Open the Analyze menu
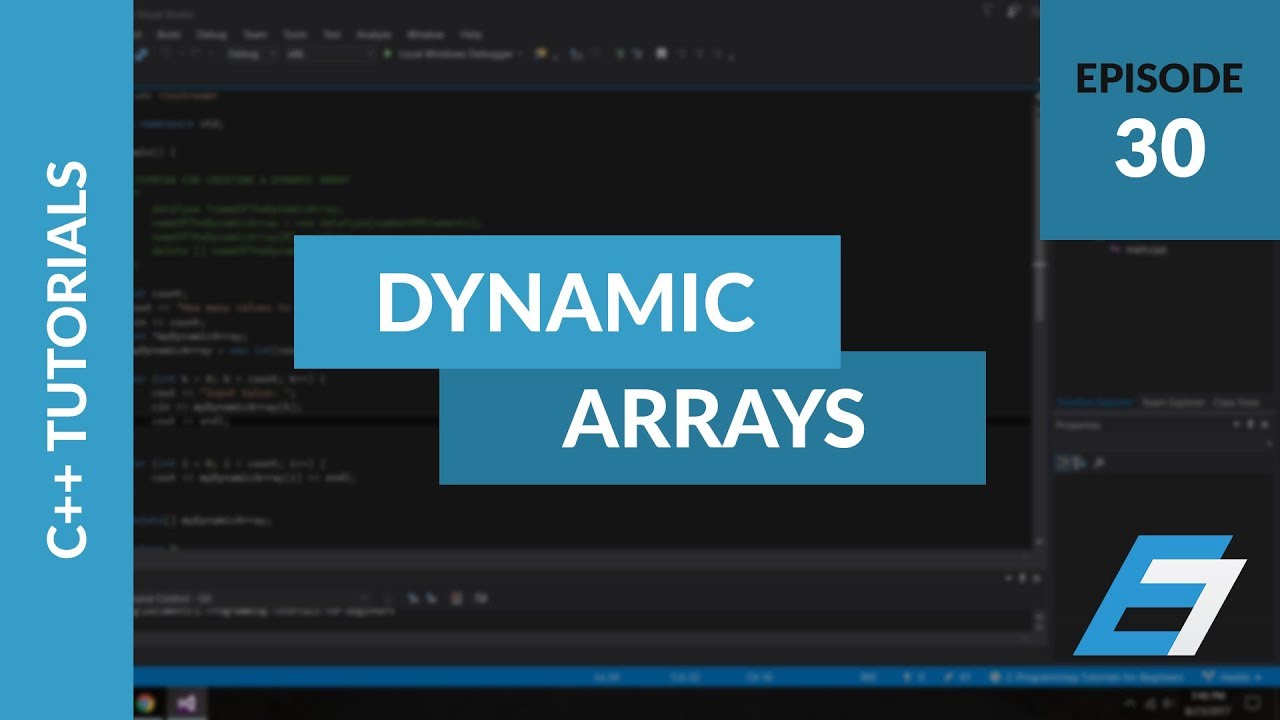This screenshot has height=720, width=1280. pyautogui.click(x=374, y=34)
